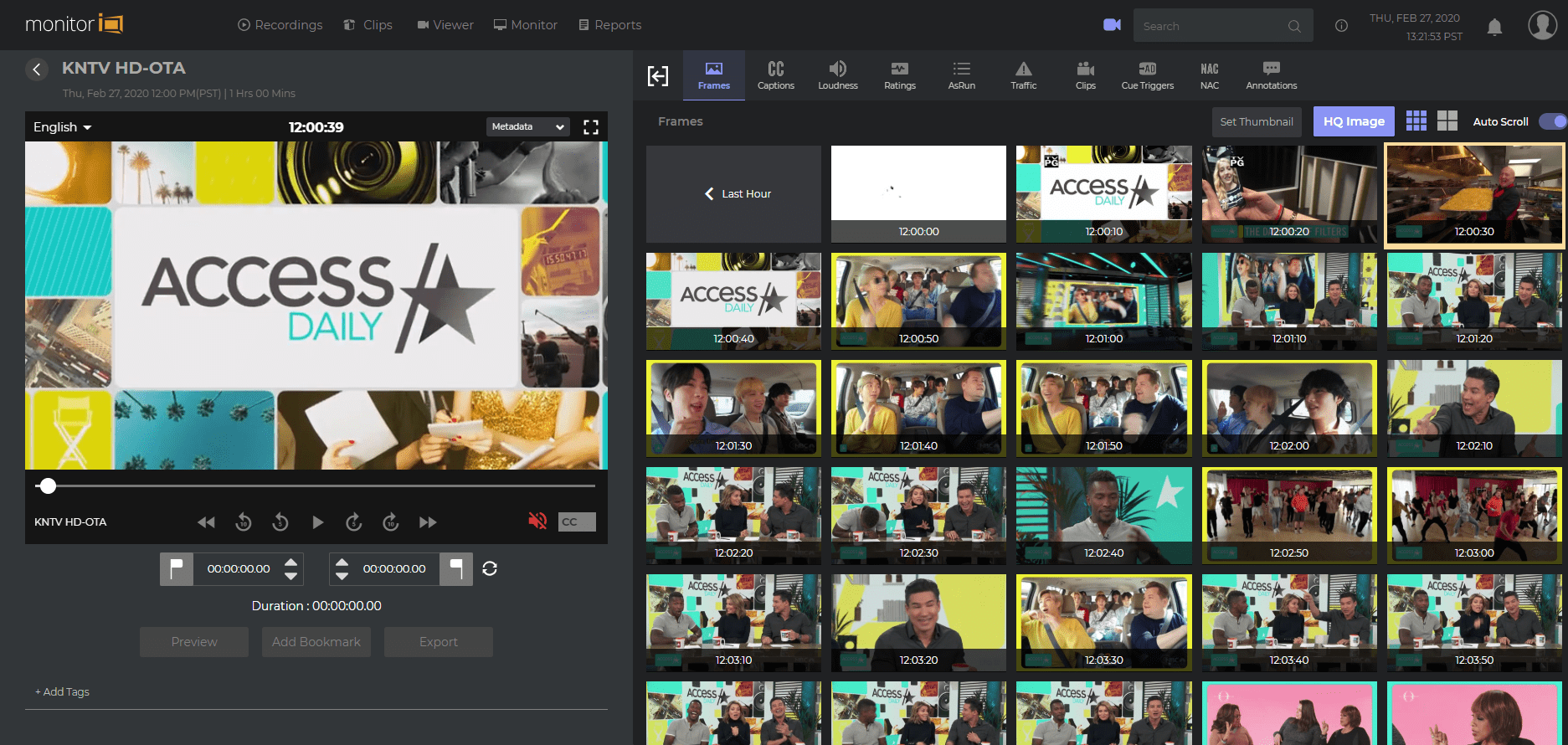1568x745 pixels.
Task: Enter fullscreen video mode
Action: point(591,127)
